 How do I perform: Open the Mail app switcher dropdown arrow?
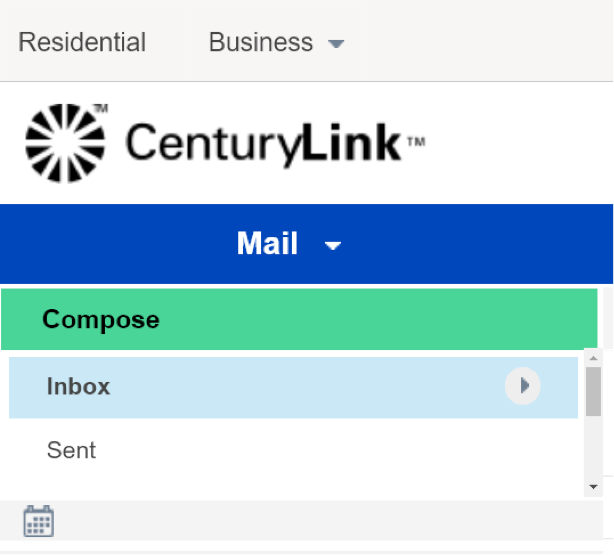(333, 245)
